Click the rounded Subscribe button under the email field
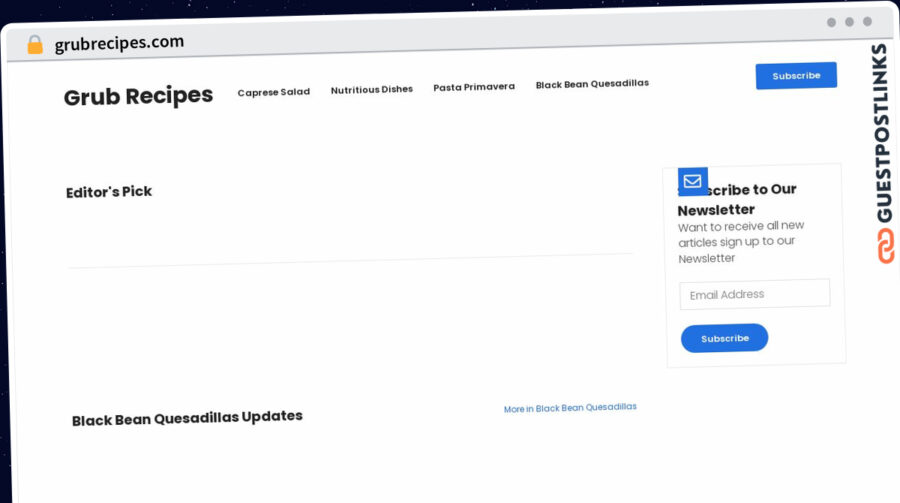 724,338
